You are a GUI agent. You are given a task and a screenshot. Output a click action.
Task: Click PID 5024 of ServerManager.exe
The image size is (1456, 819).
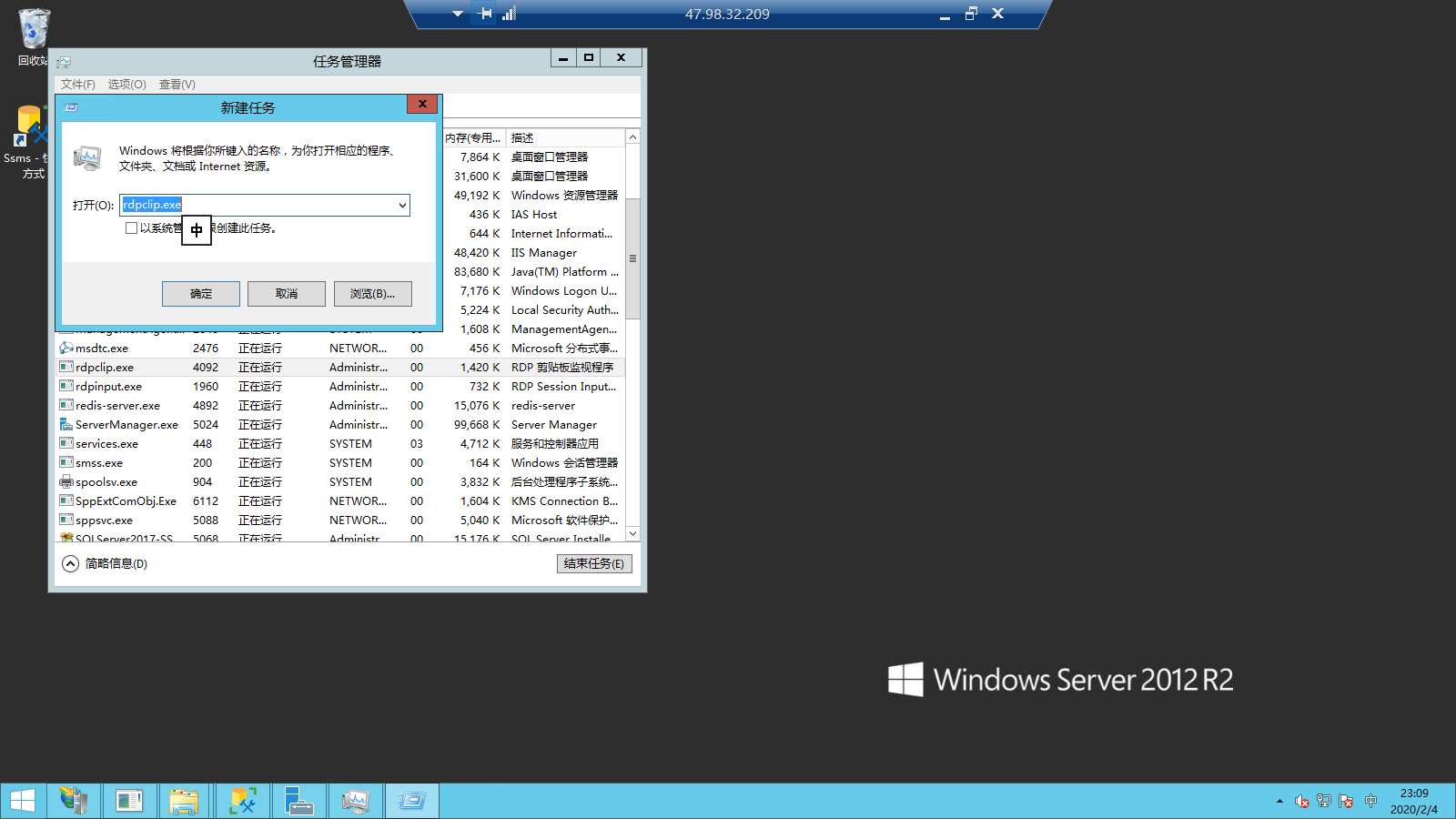pos(206,424)
